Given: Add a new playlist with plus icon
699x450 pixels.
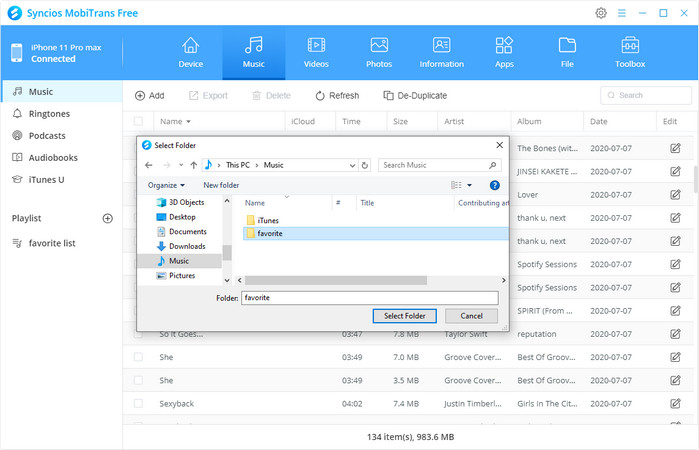Looking at the screenshot, I should click(x=107, y=218).
